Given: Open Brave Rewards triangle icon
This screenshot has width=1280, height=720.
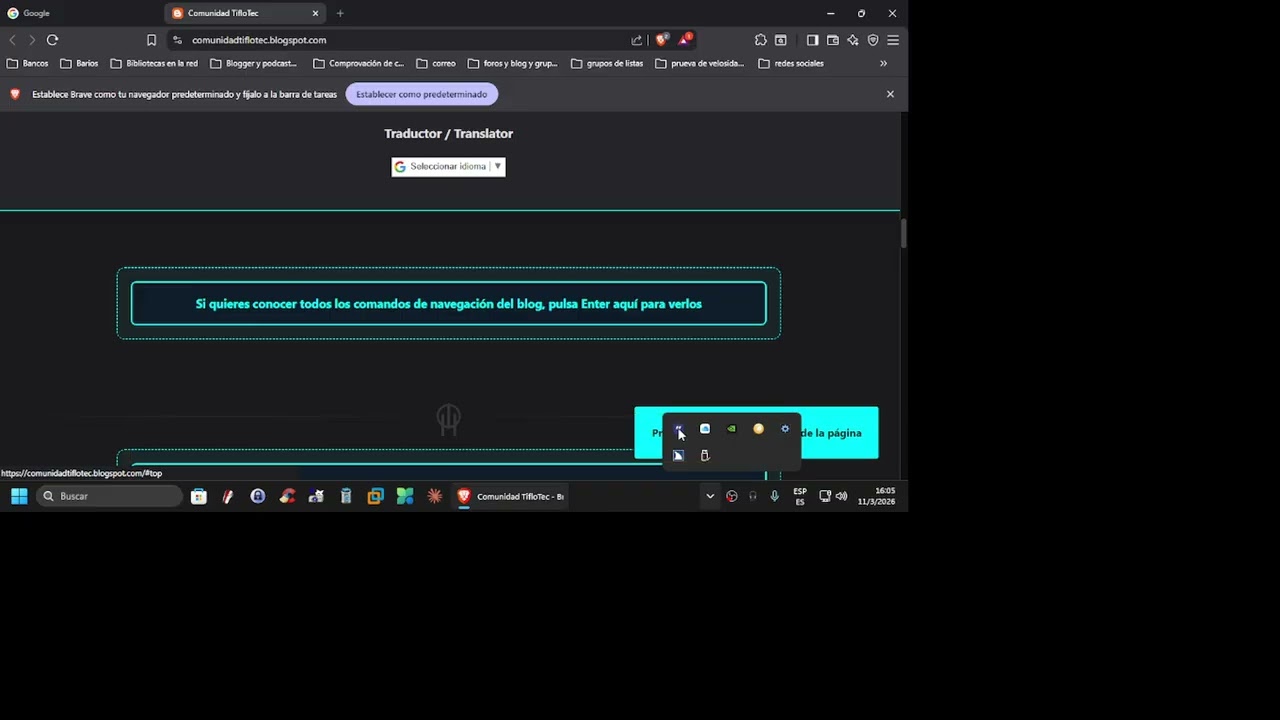Looking at the screenshot, I should click(x=685, y=40).
